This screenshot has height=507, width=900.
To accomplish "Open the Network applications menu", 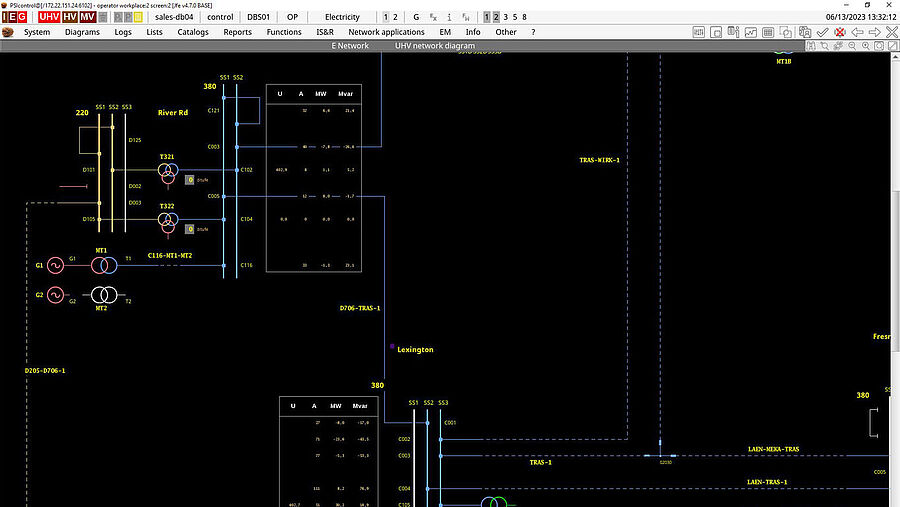I will (386, 32).
